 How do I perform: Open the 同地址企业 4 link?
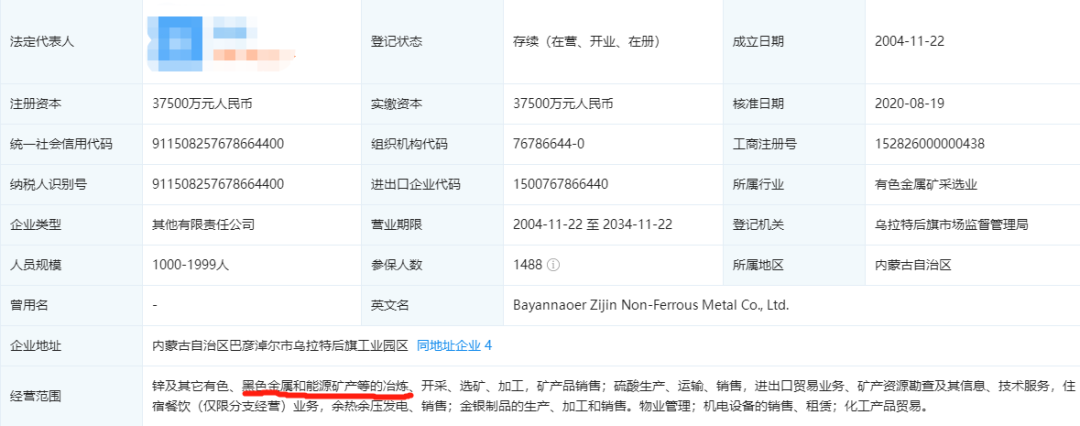tap(454, 345)
